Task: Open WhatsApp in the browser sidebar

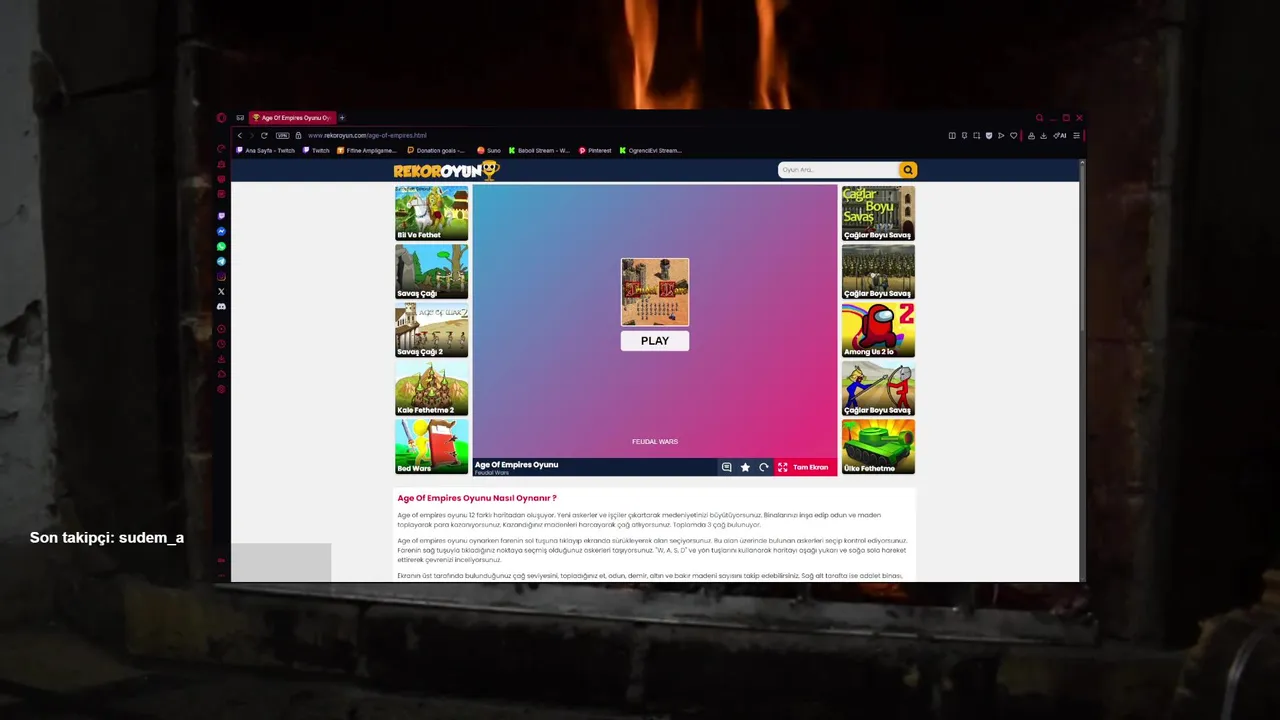Action: 221,246
